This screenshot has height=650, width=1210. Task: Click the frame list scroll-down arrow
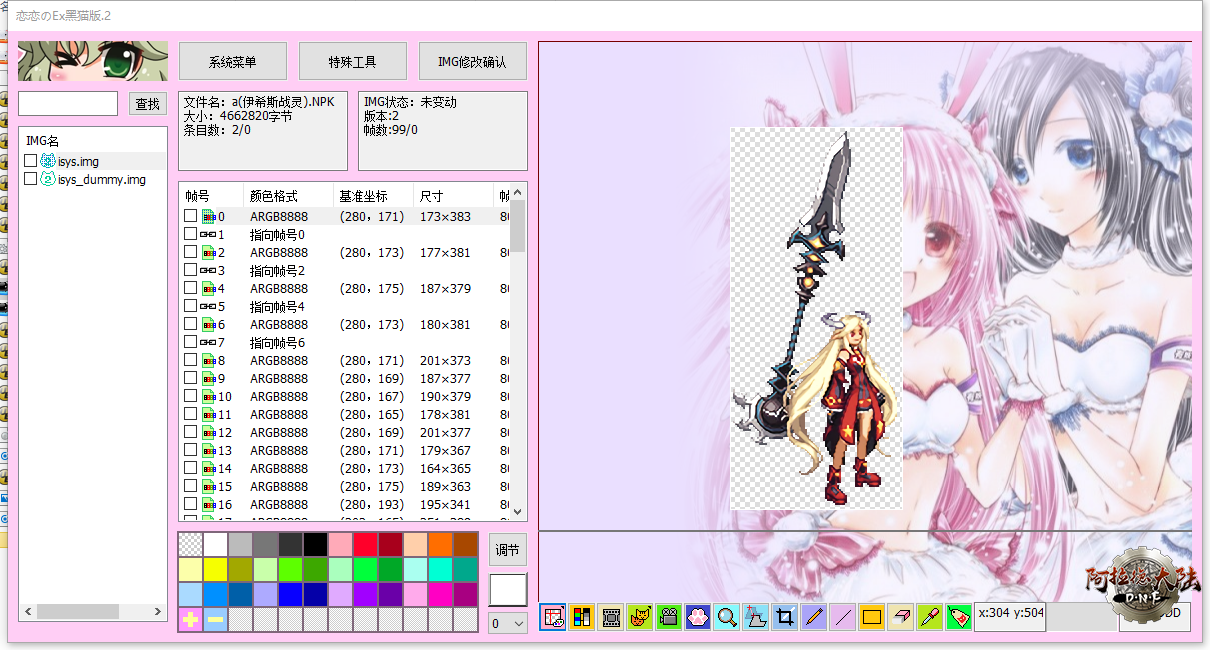518,511
